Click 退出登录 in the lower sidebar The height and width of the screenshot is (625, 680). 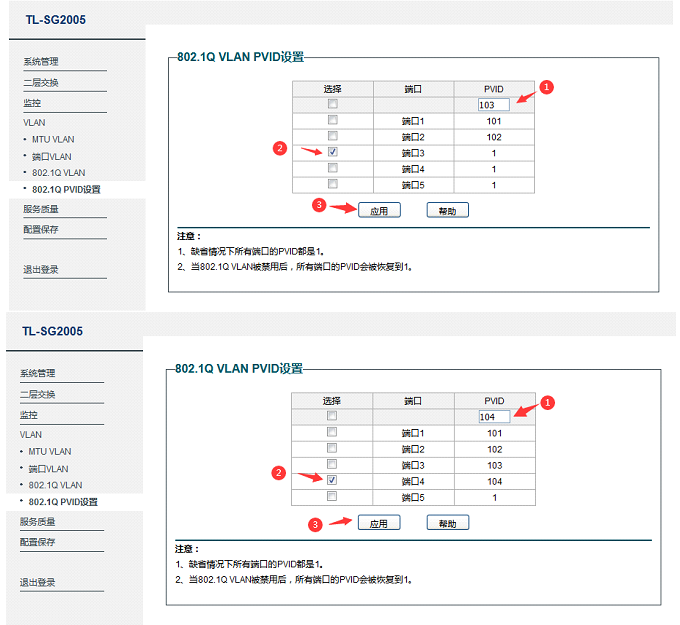pos(38,582)
